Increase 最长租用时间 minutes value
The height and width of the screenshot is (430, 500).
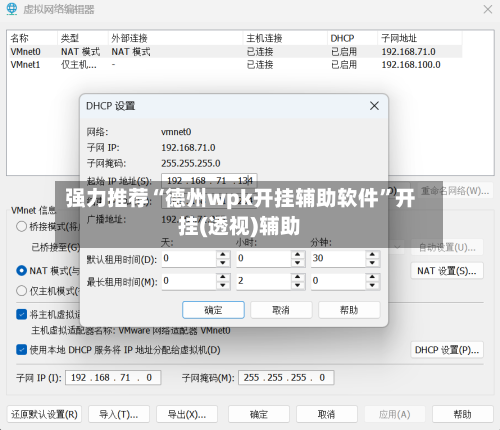(372, 277)
